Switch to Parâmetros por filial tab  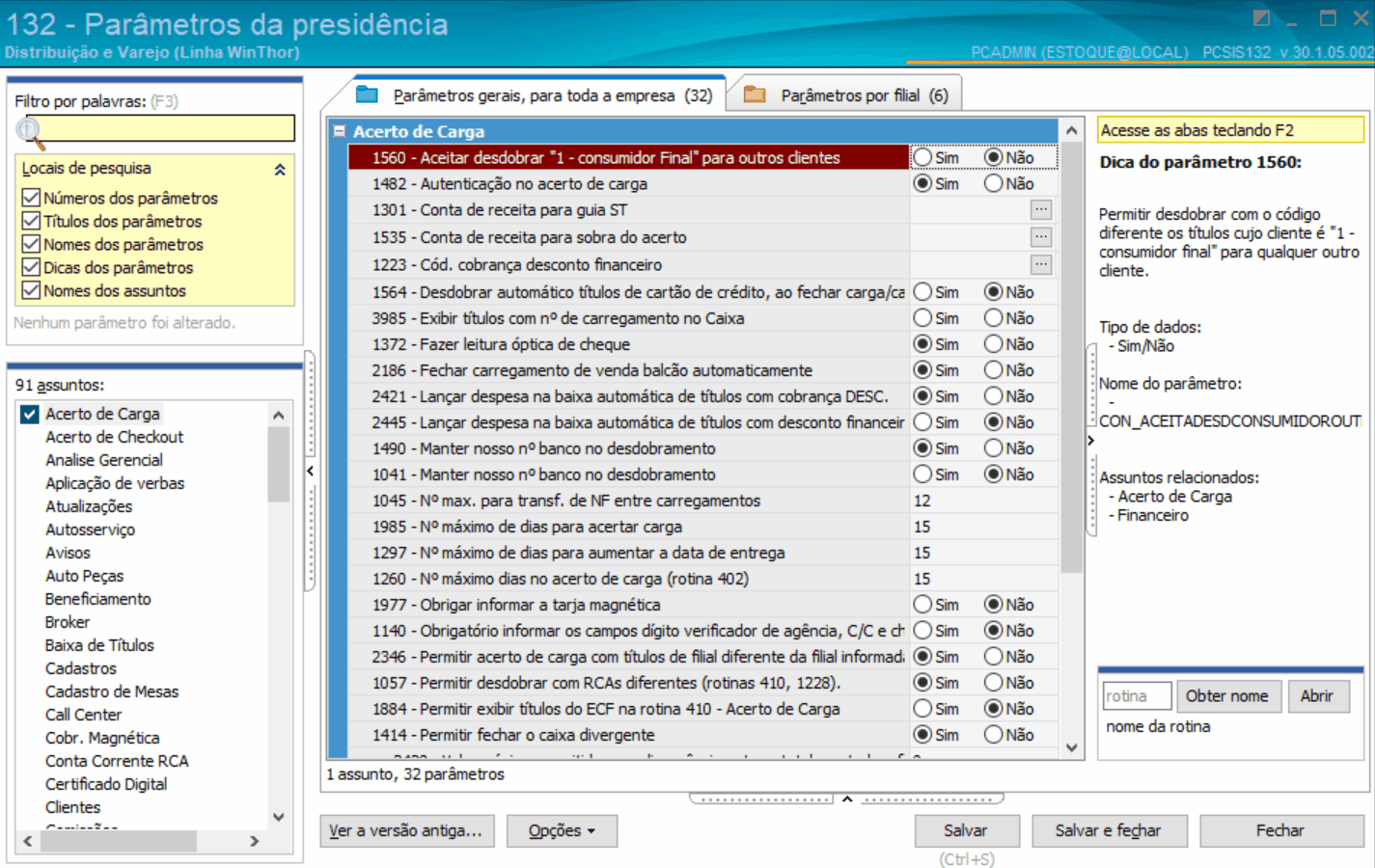point(845,95)
